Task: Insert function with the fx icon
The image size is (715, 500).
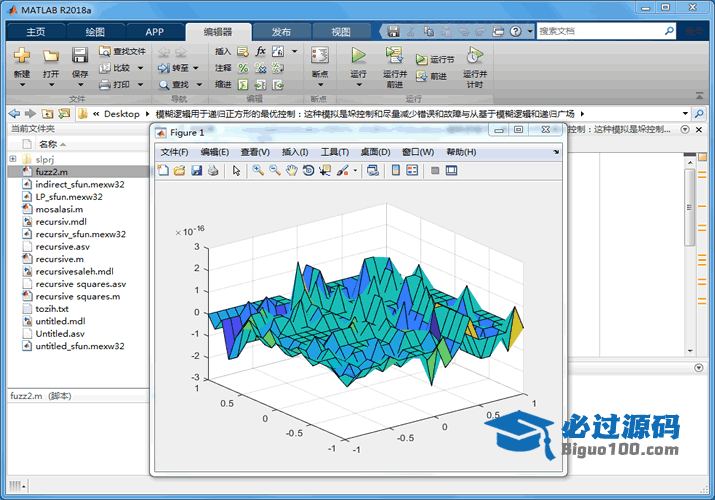Action: [260, 51]
